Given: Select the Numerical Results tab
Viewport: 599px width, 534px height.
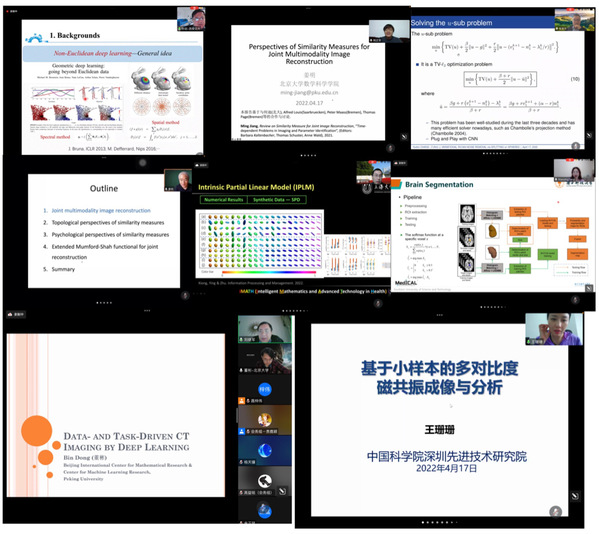Looking at the screenshot, I should pos(223,199).
